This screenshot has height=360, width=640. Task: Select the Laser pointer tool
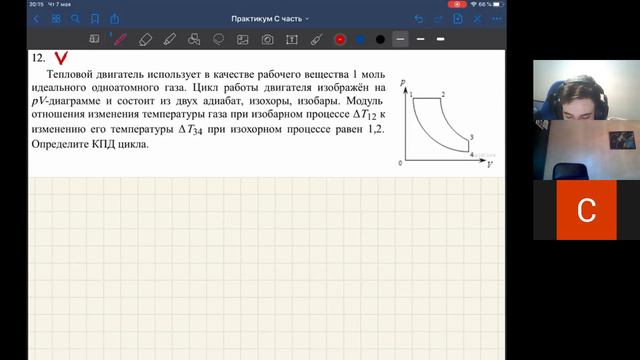click(316, 40)
